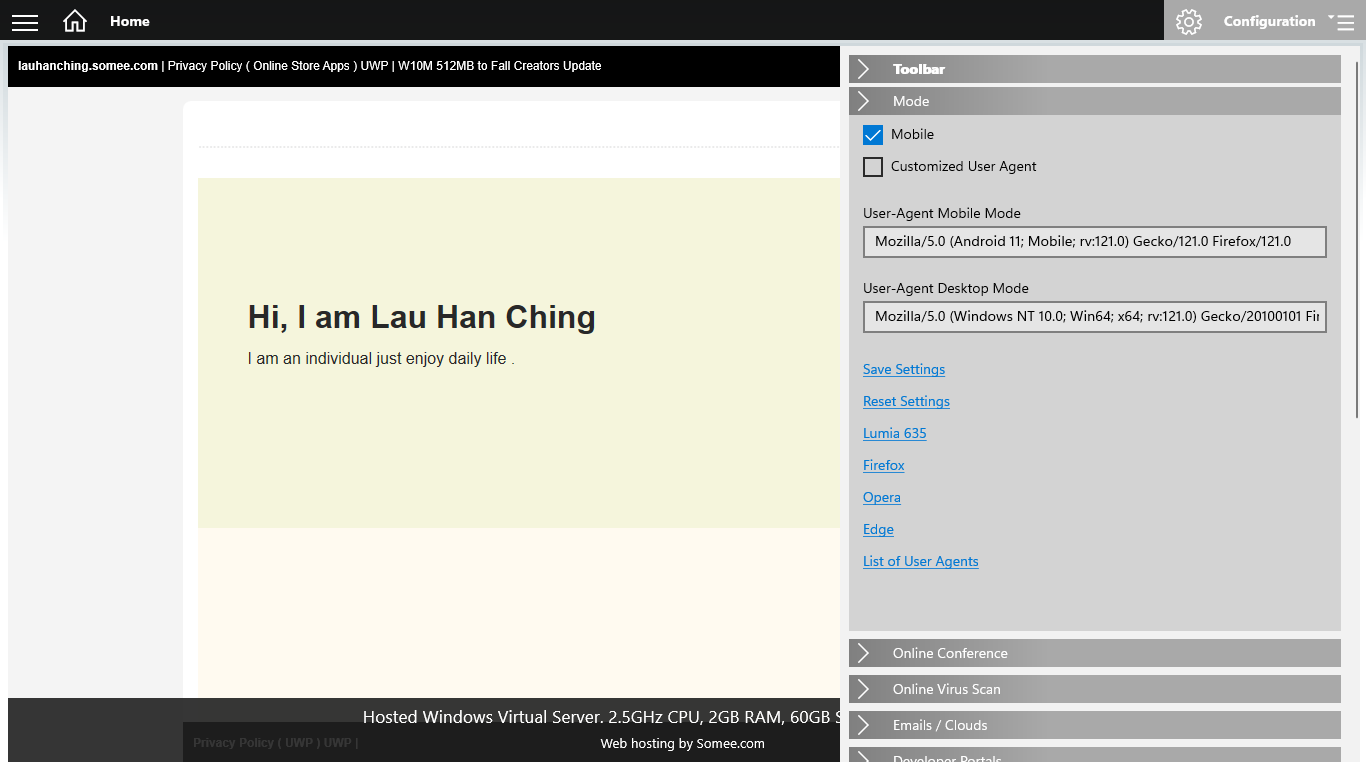Open the W10M 512MB to Fall Creators Update link
Image resolution: width=1366 pixels, height=768 pixels.
pos(500,66)
